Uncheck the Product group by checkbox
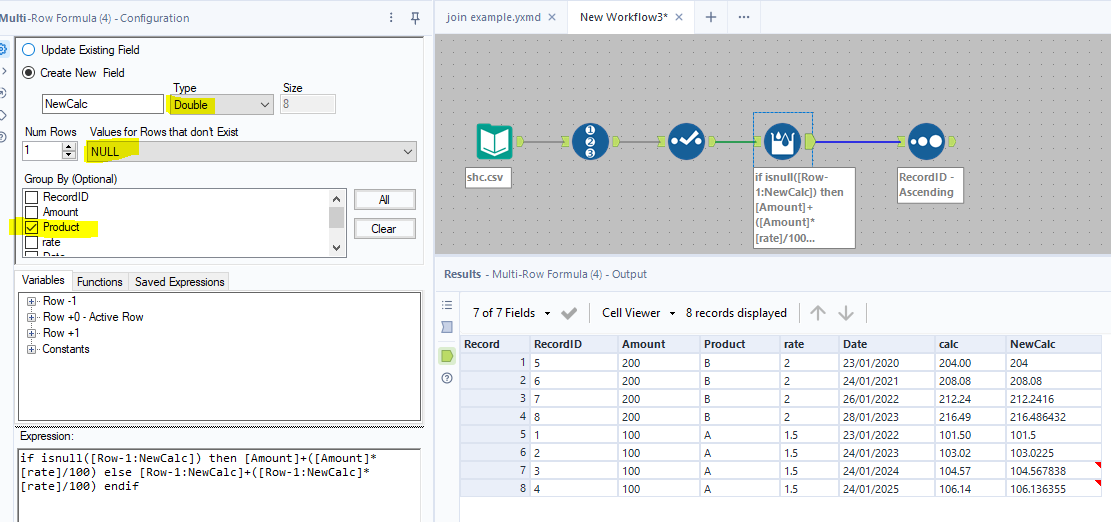Viewport: 1111px width, 522px height. point(31,227)
